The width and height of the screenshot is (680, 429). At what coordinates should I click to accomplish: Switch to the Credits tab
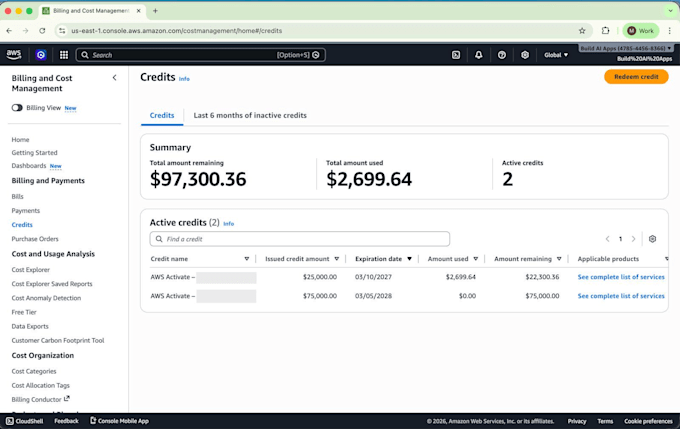click(162, 115)
